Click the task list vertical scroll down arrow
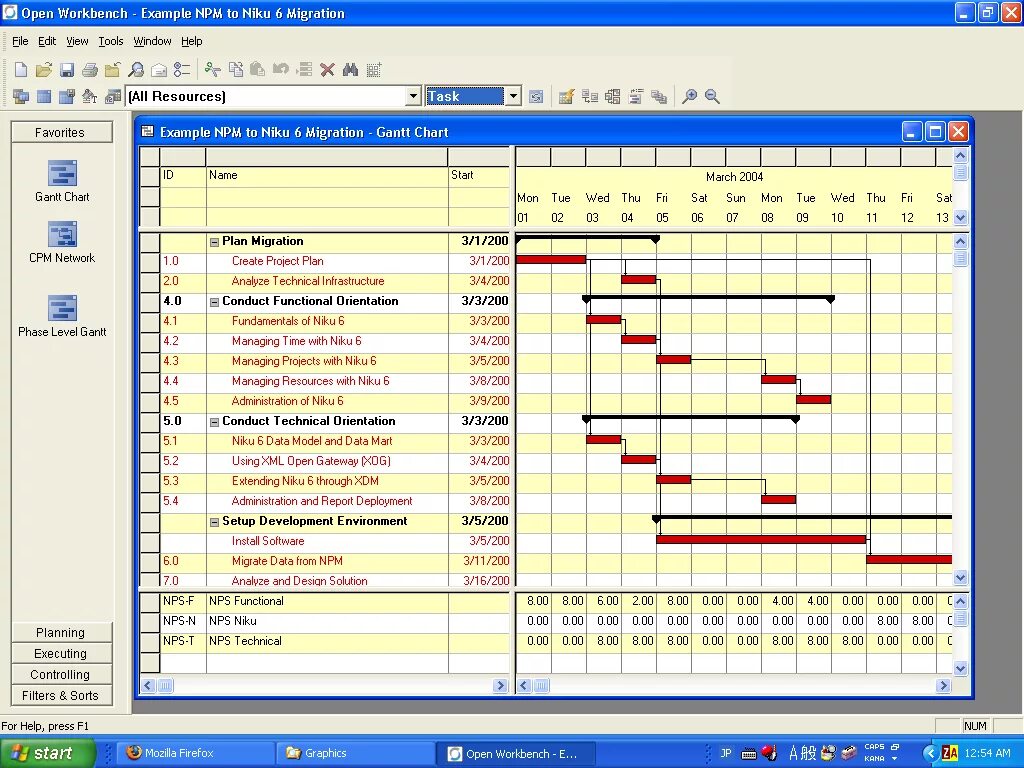 (960, 577)
